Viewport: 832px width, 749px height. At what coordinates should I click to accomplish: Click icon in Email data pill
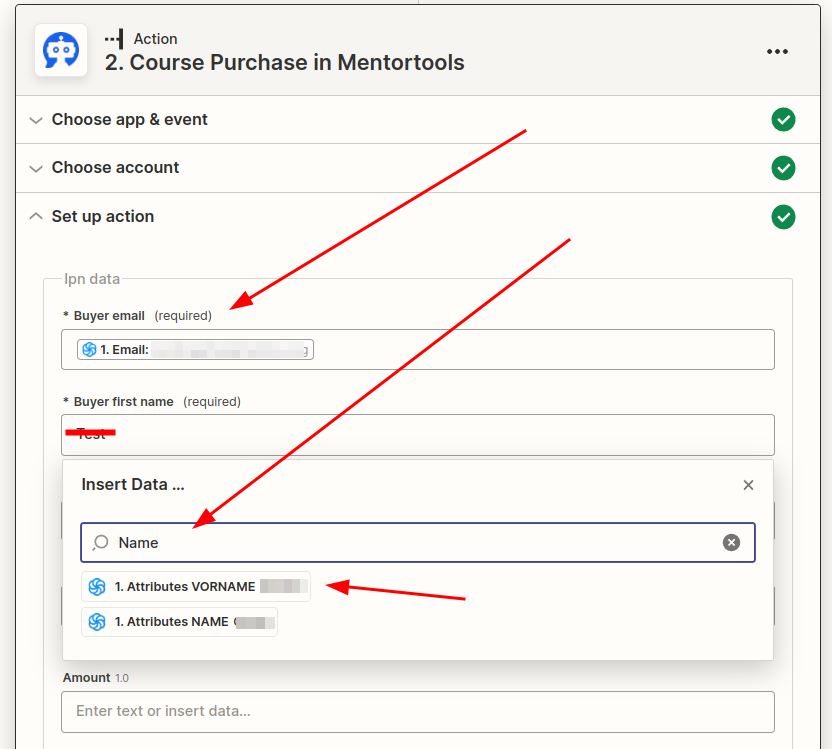(90, 350)
